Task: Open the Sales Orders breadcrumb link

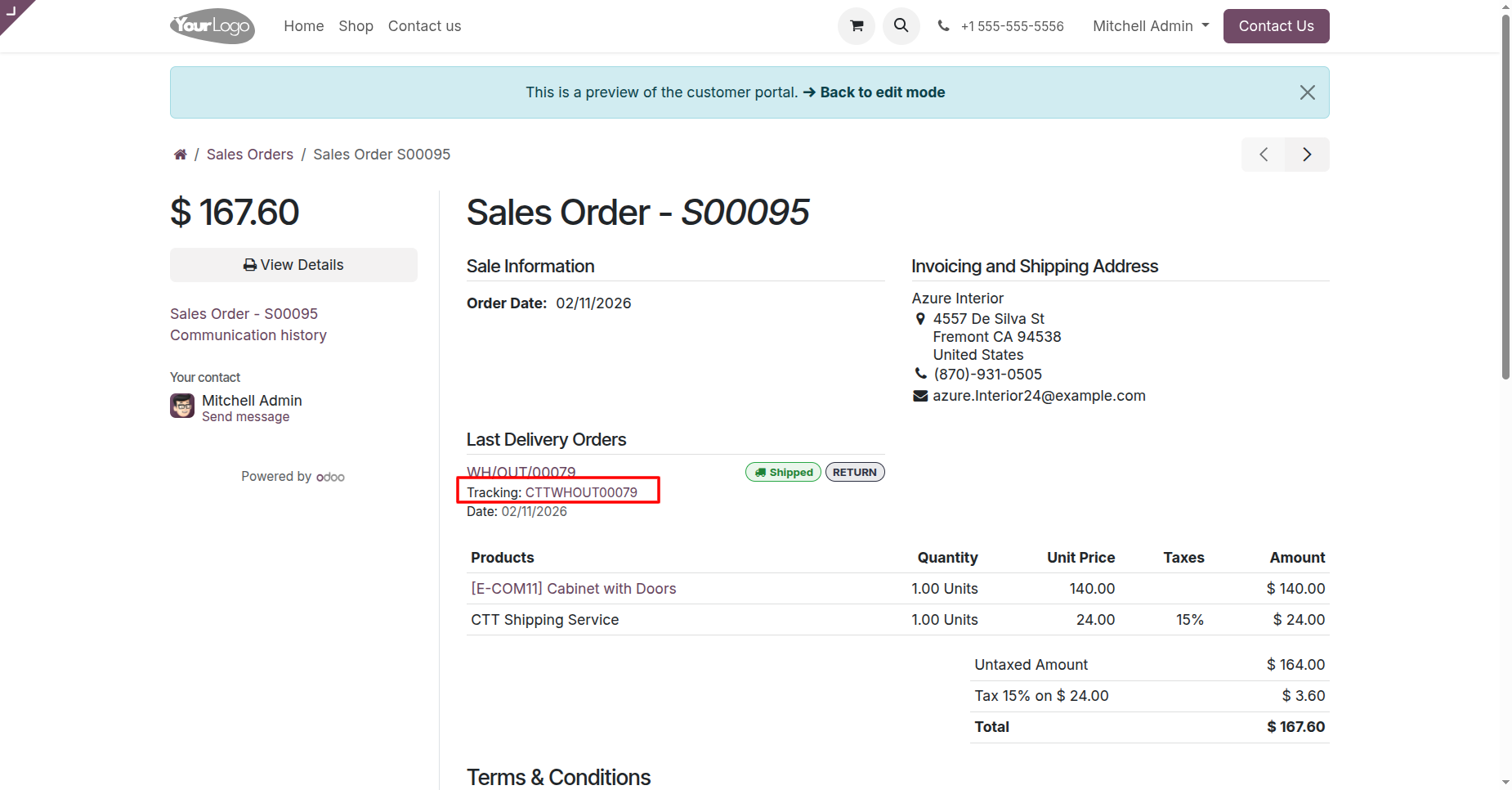Action: point(249,155)
